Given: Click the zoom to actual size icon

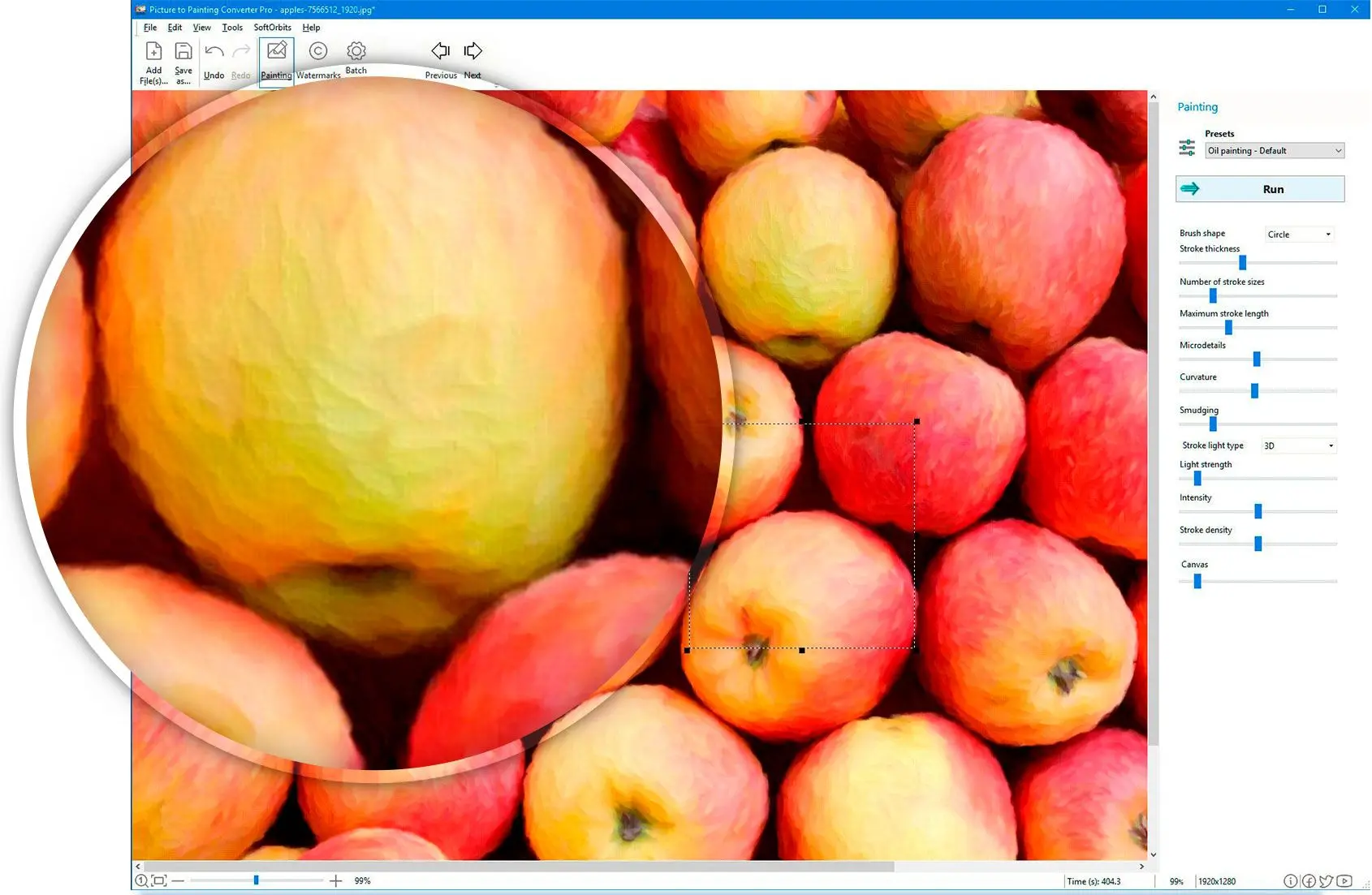Looking at the screenshot, I should [x=141, y=880].
